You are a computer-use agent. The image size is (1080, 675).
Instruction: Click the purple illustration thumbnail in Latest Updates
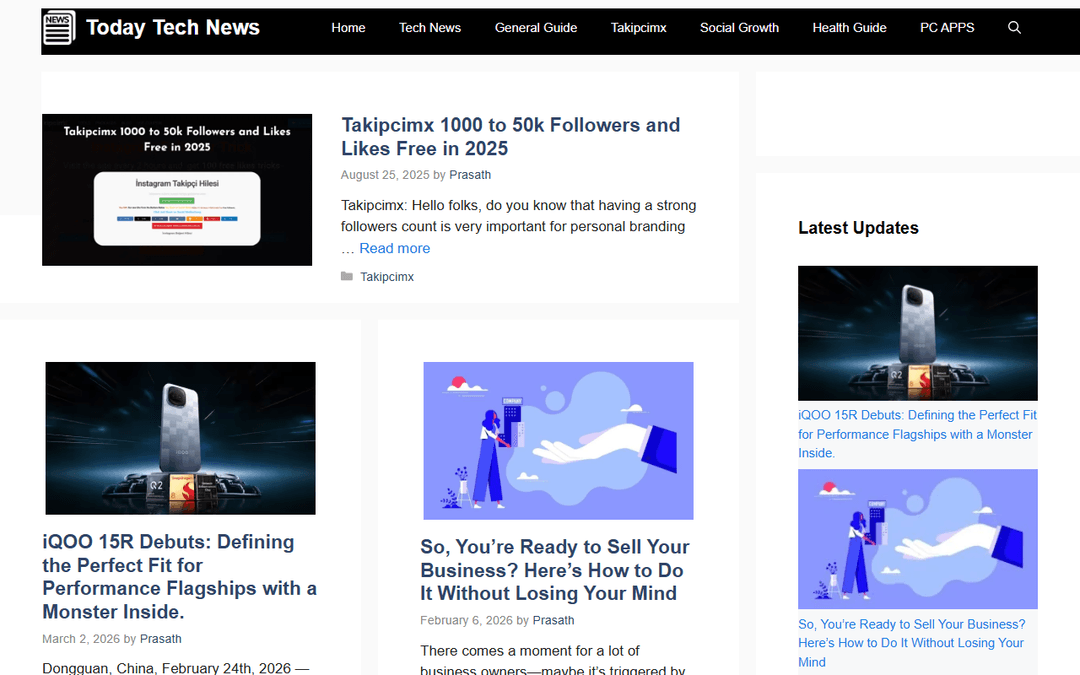[x=917, y=539]
